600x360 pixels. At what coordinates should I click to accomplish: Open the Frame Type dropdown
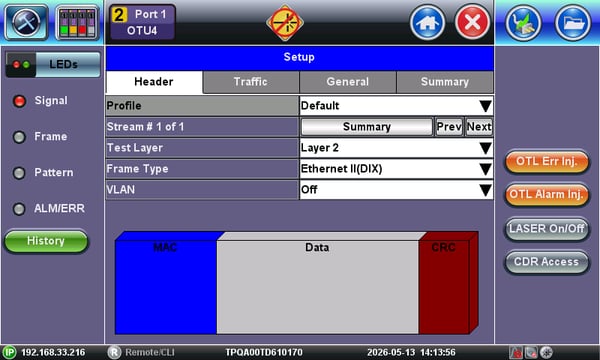pyautogui.click(x=396, y=169)
